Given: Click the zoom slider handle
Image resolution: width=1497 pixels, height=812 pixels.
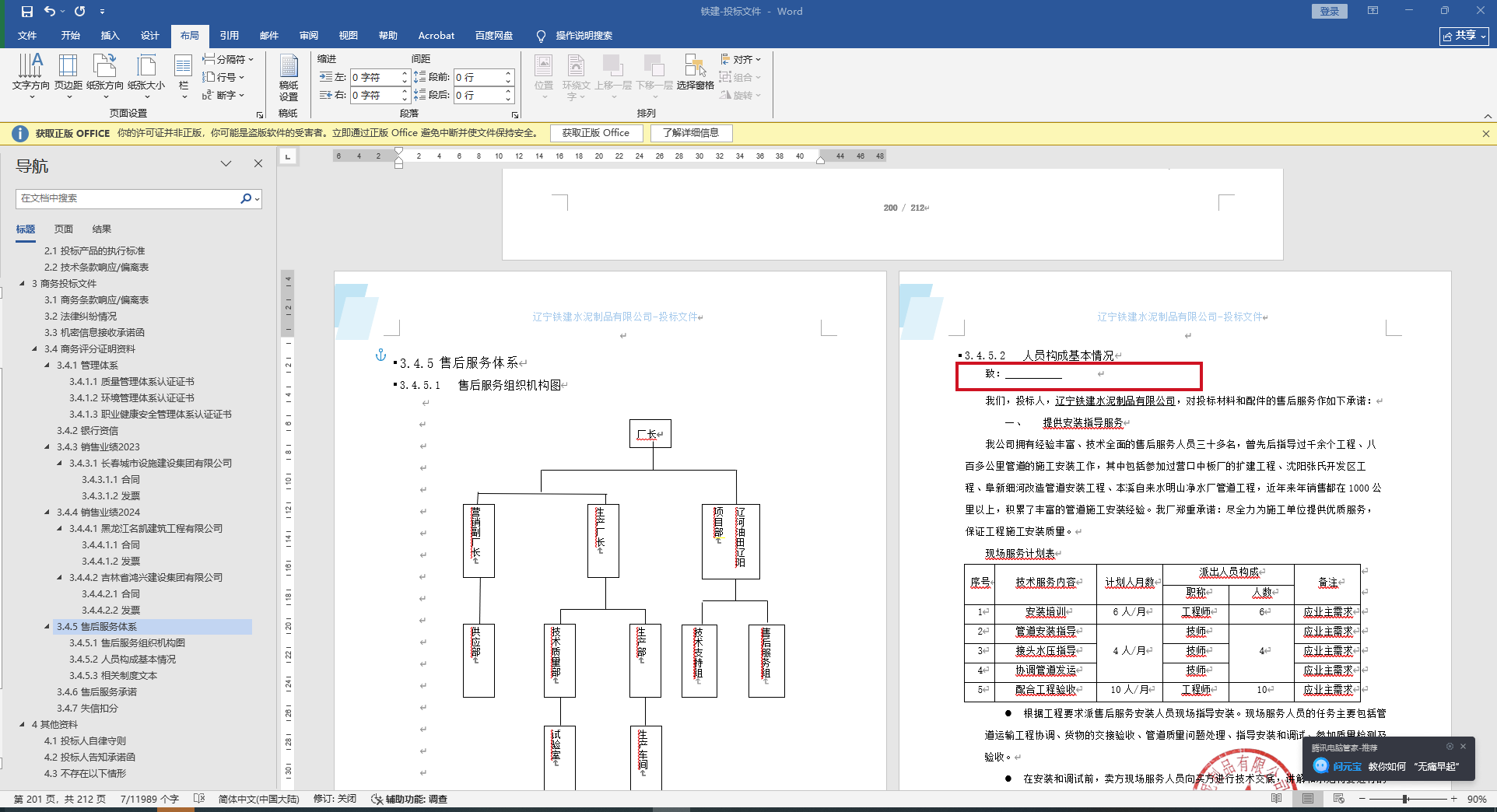Looking at the screenshot, I should (1405, 799).
